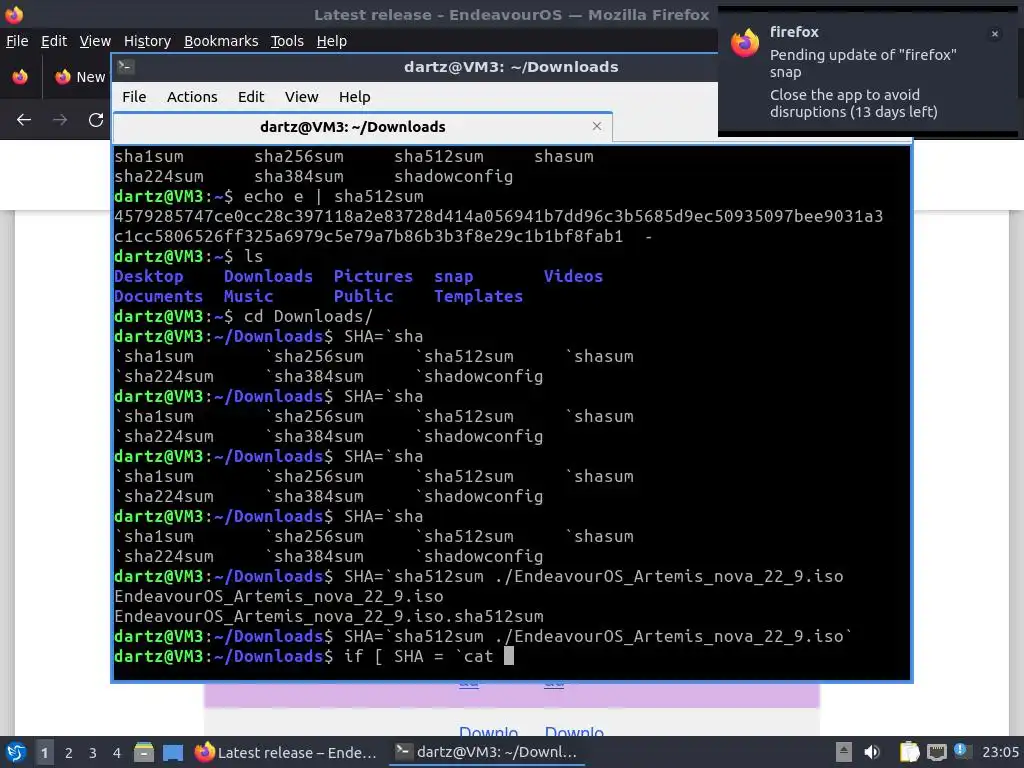Image resolution: width=1024 pixels, height=768 pixels.
Task: Open the terminal View menu
Action: tap(301, 97)
